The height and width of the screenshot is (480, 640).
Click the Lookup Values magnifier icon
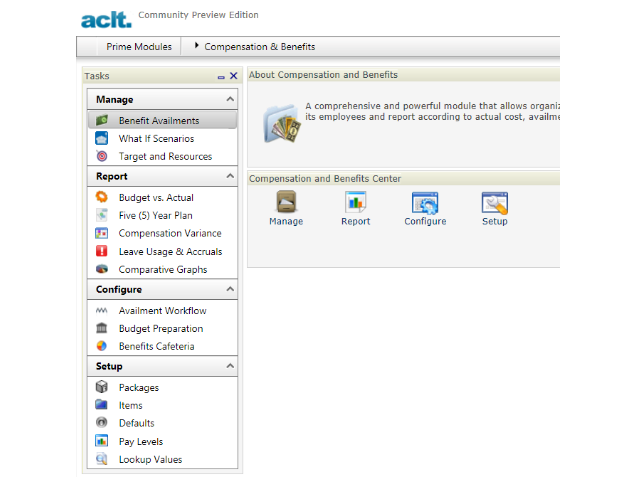click(102, 459)
